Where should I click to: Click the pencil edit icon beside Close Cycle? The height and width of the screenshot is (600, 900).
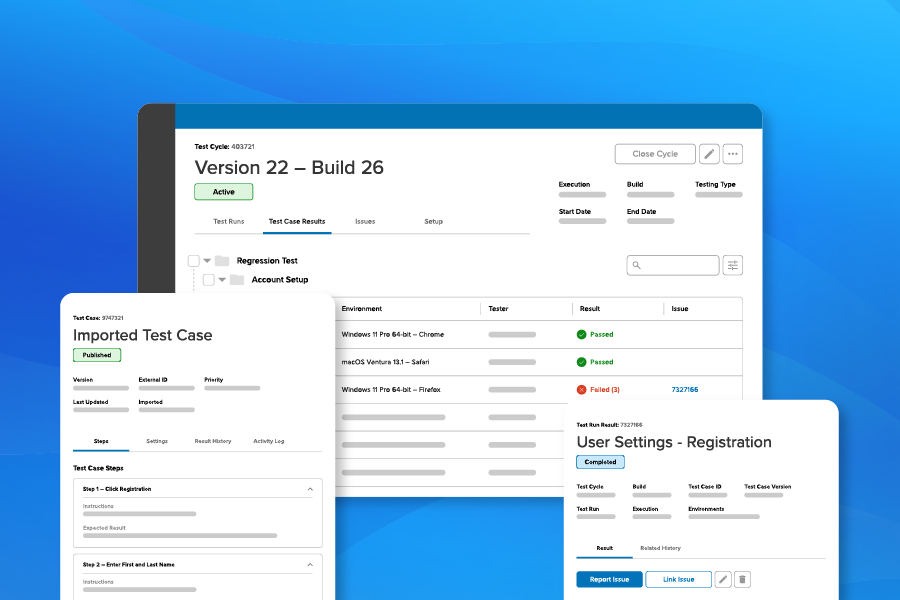click(x=709, y=154)
